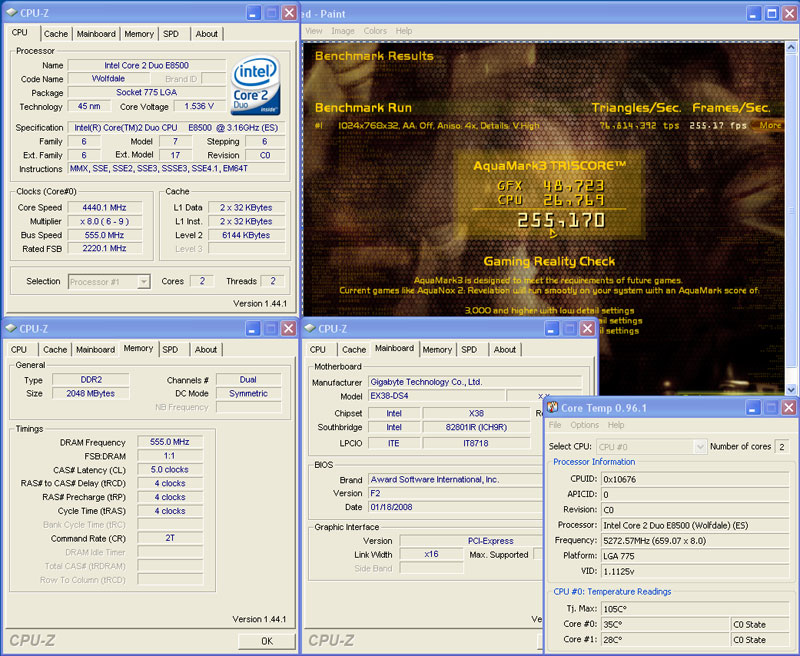Open the View menu in Paint
The height and width of the screenshot is (656, 800).
[314, 31]
